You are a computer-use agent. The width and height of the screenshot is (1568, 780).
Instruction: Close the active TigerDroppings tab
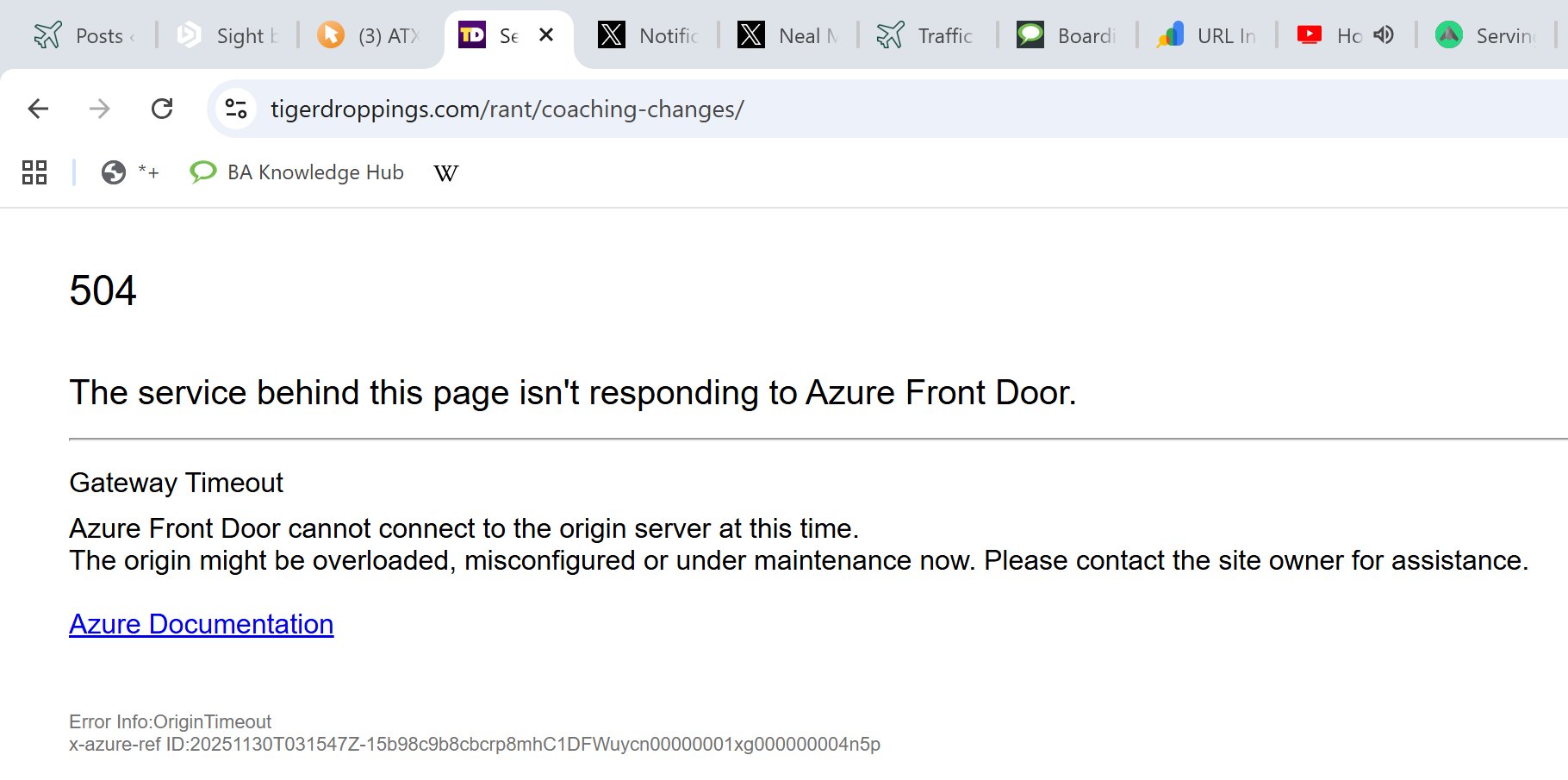click(x=546, y=34)
